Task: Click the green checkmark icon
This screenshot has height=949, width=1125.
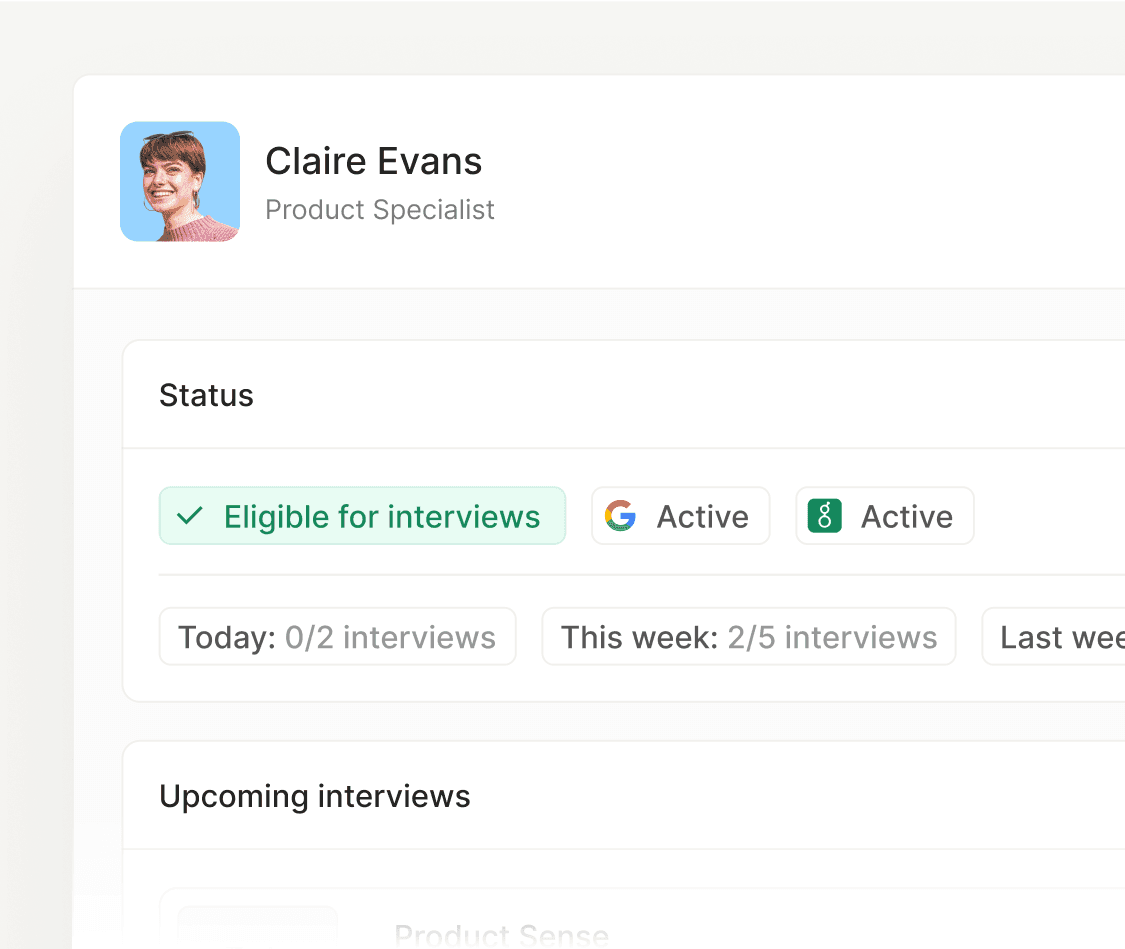Action: click(x=190, y=516)
